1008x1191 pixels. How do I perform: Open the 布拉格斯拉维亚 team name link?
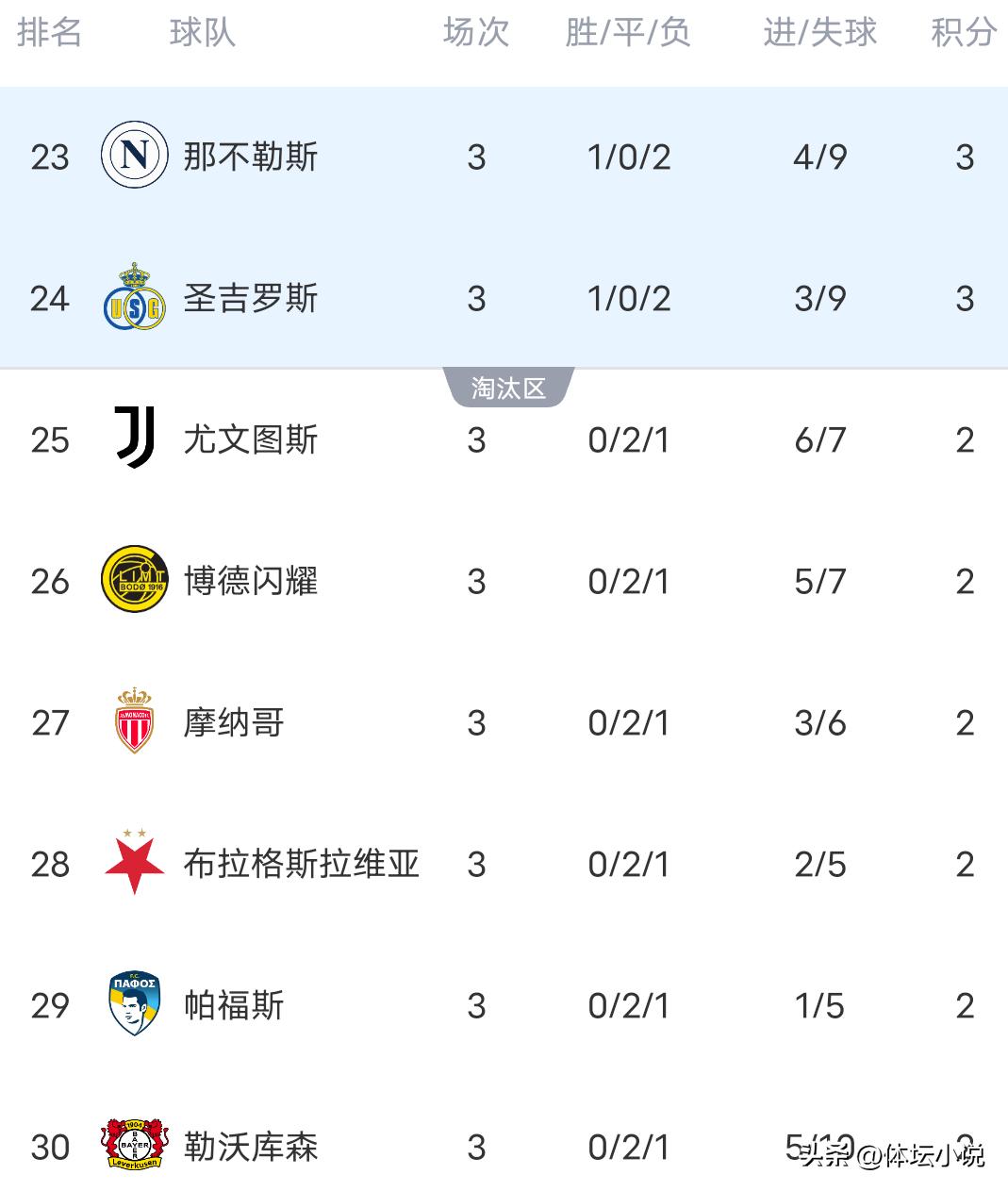(x=301, y=864)
